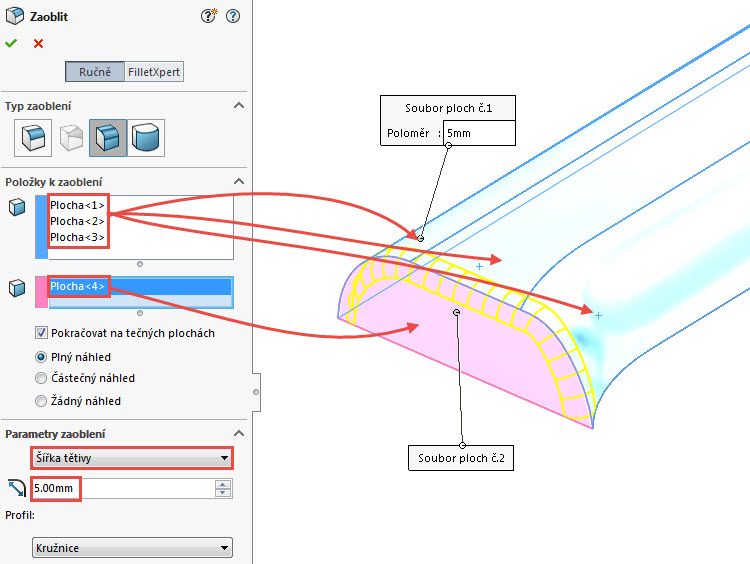Collapse the Parametry zaoblení section
The height and width of the screenshot is (564, 750).
(x=239, y=433)
